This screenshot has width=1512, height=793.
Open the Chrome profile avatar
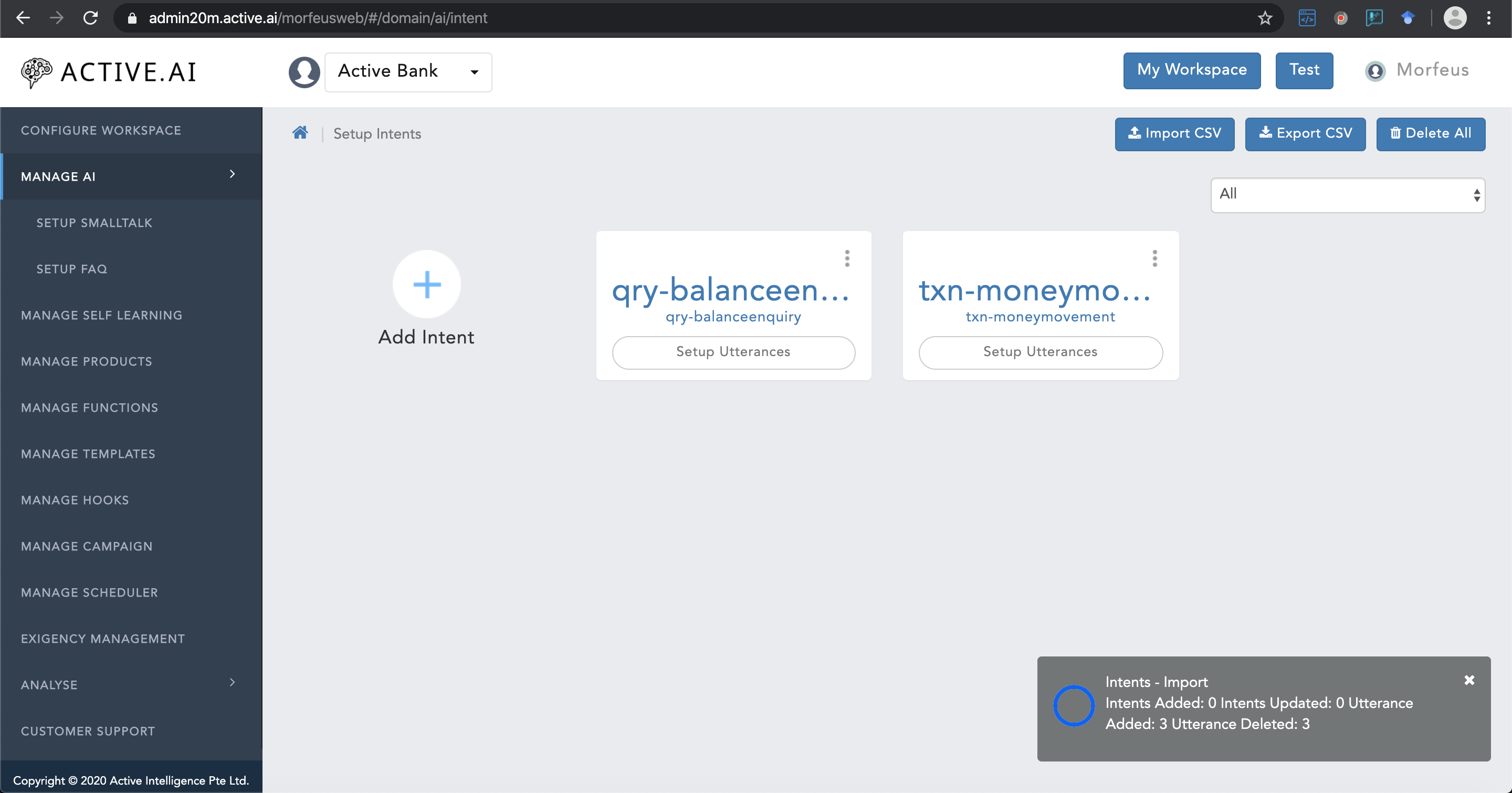tap(1455, 18)
